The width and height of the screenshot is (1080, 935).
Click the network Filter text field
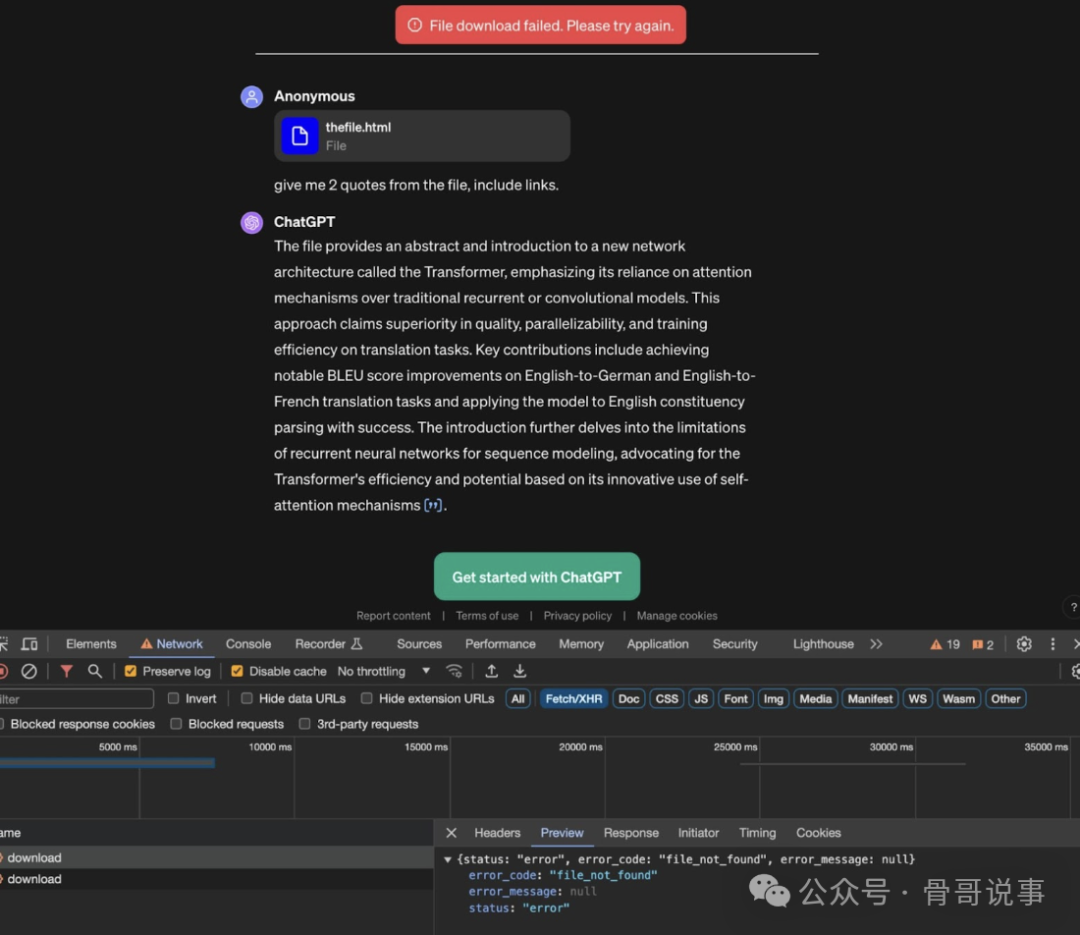pyautogui.click(x=76, y=699)
